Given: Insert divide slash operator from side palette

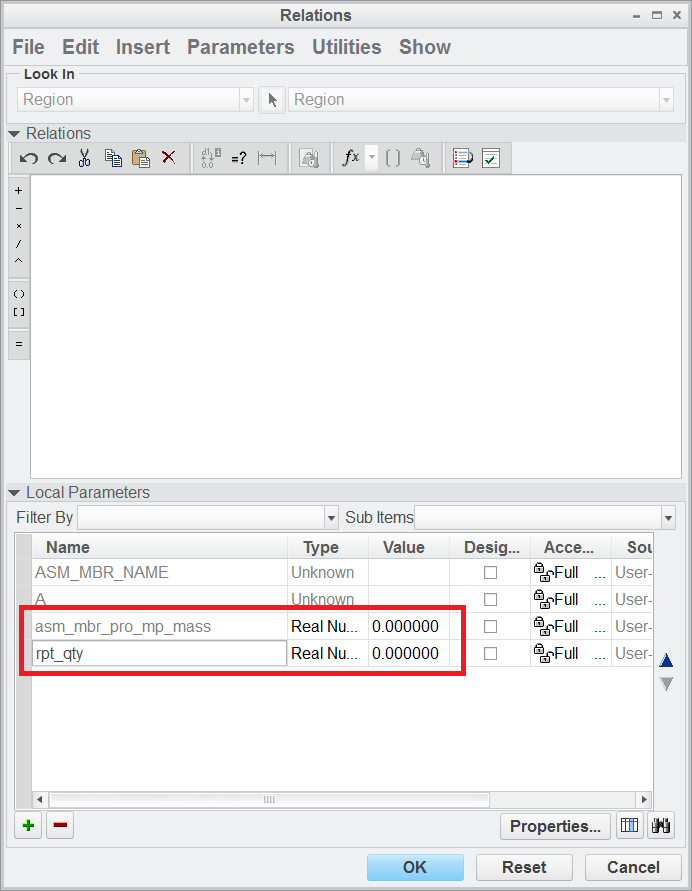Looking at the screenshot, I should (19, 244).
